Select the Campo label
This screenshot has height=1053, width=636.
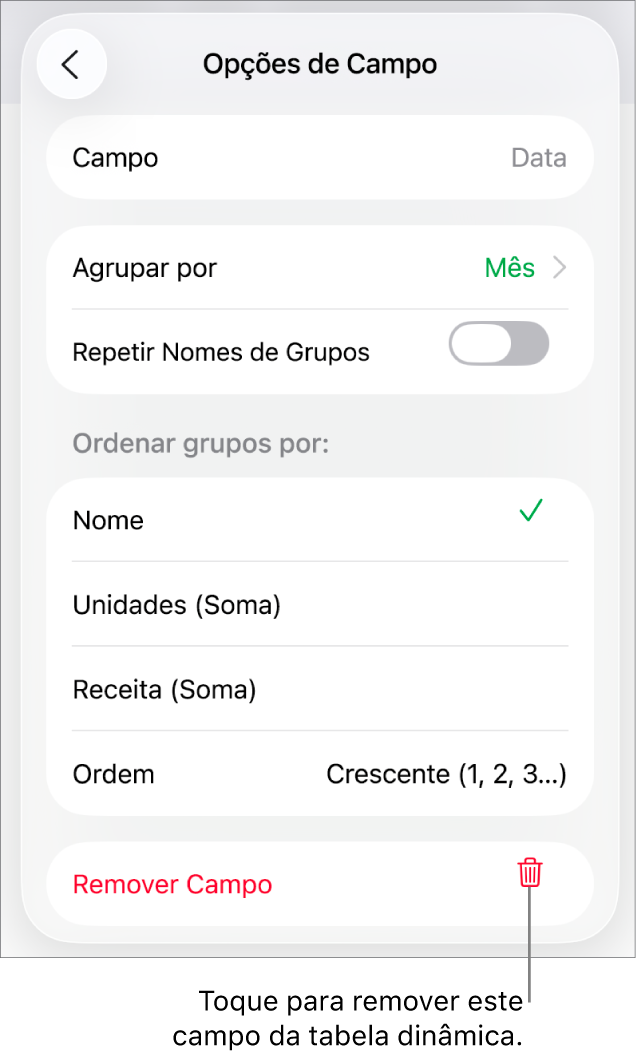pyautogui.click(x=114, y=157)
